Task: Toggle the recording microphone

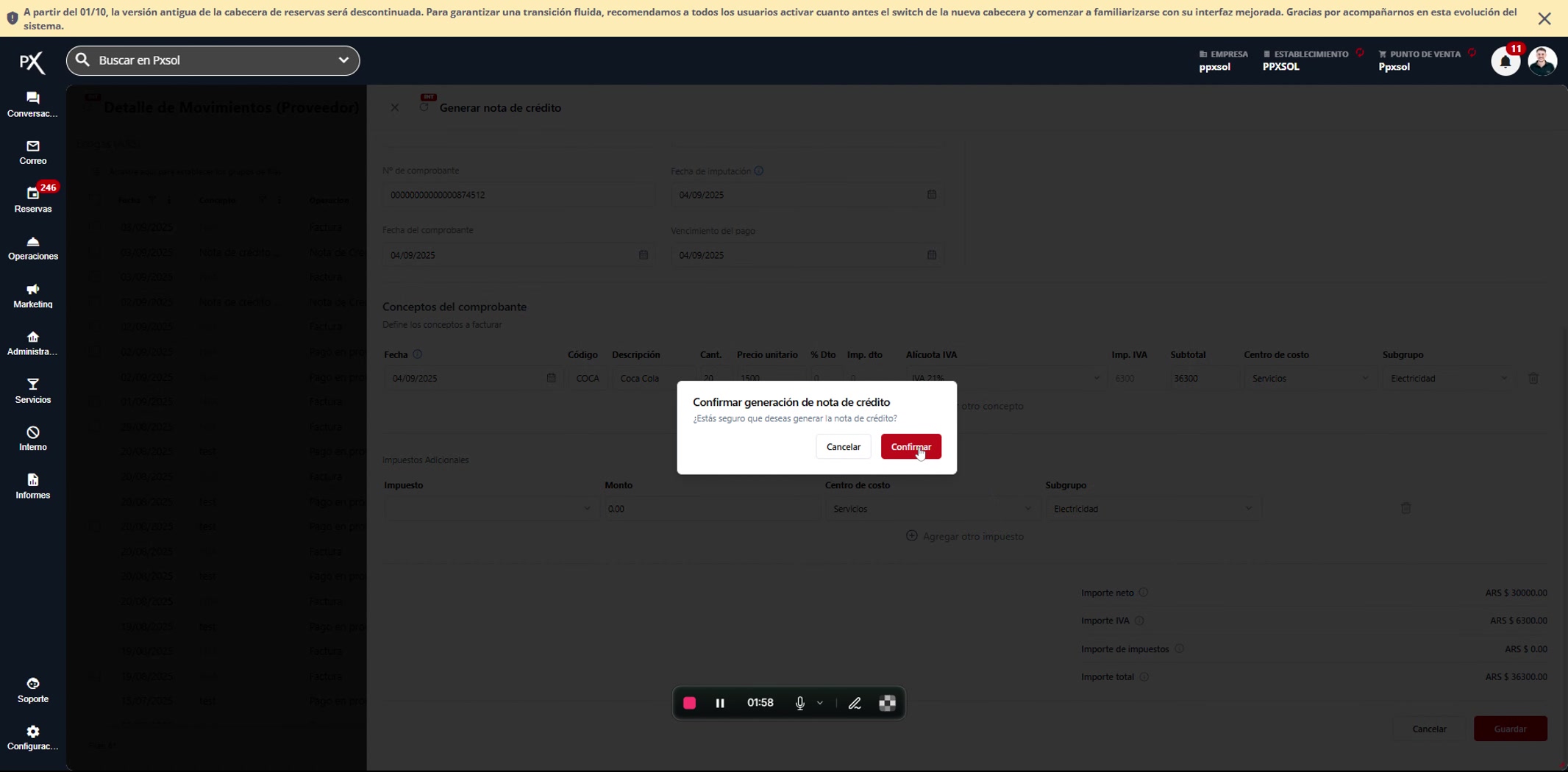Action: point(799,703)
